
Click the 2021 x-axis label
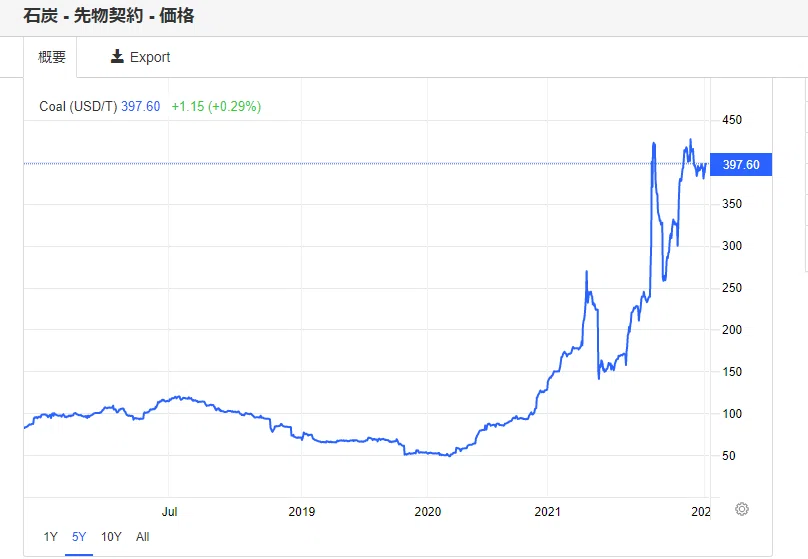tap(547, 512)
